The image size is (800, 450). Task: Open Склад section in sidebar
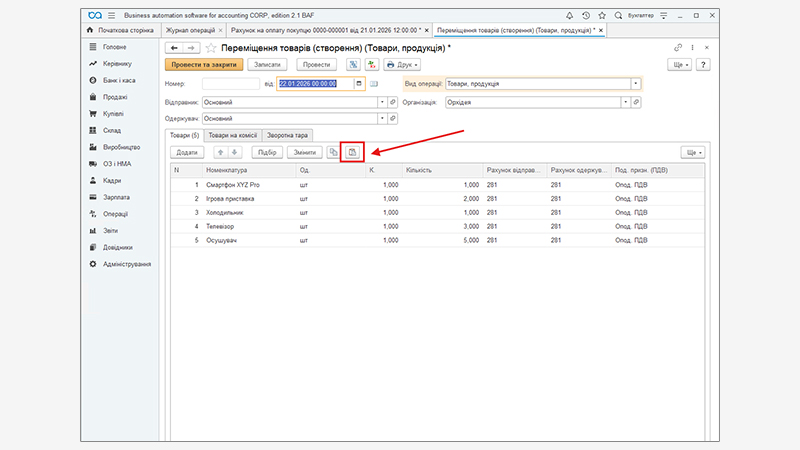pos(110,131)
